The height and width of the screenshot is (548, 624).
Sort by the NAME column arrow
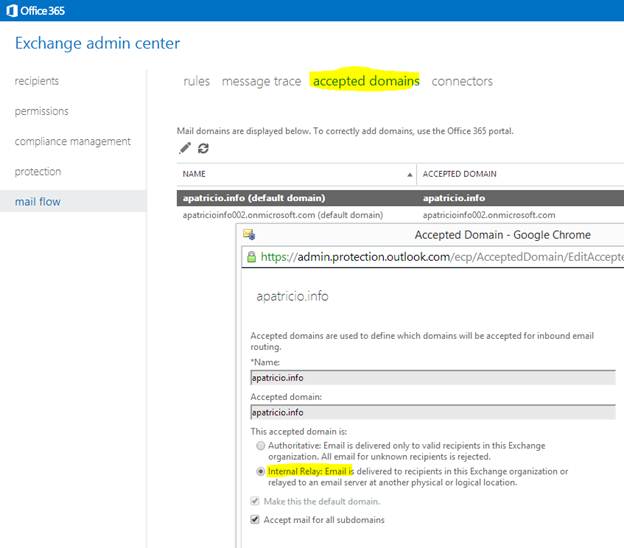pyautogui.click(x=410, y=174)
